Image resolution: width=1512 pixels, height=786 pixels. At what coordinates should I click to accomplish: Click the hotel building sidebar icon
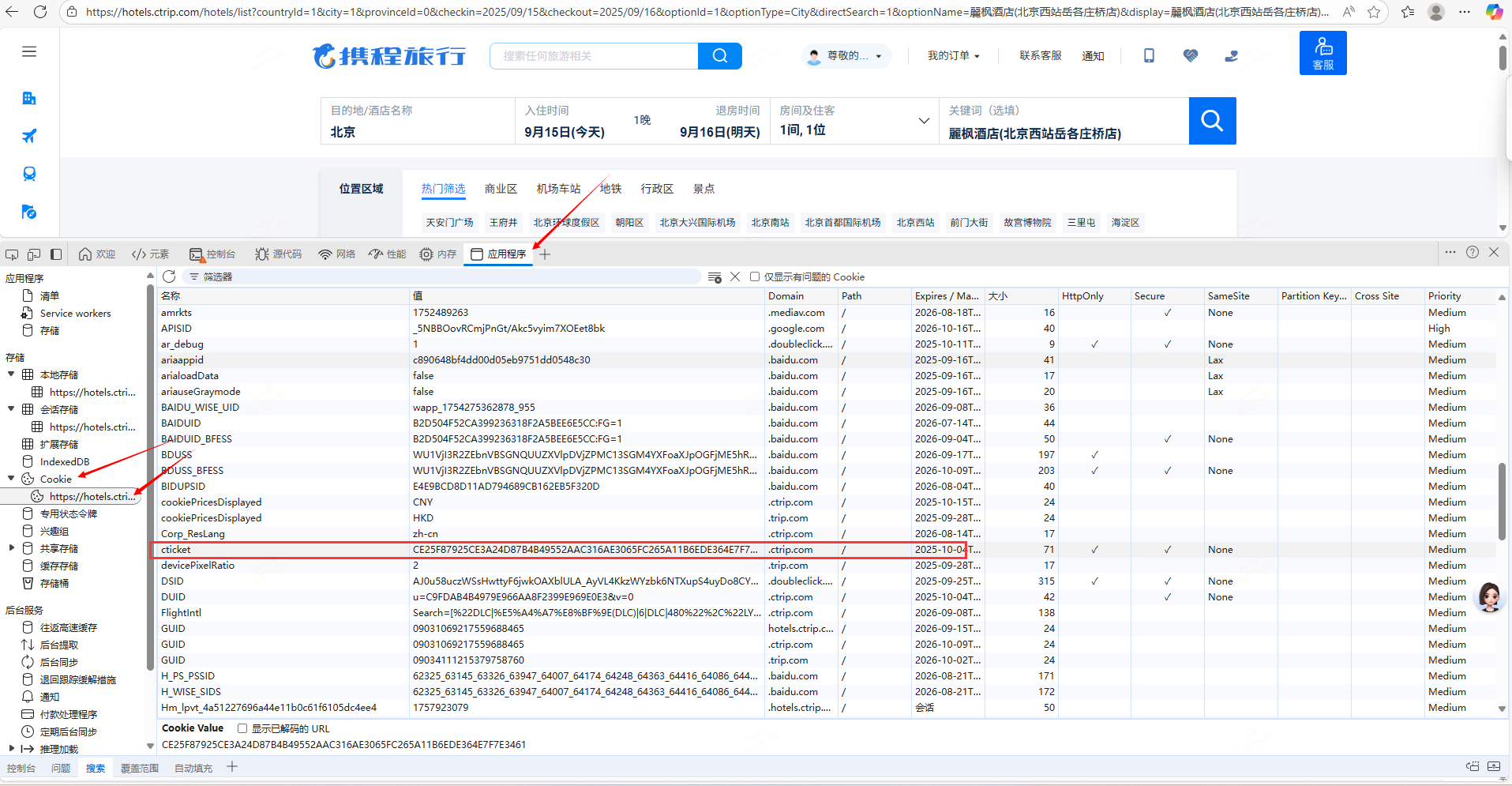(29, 98)
